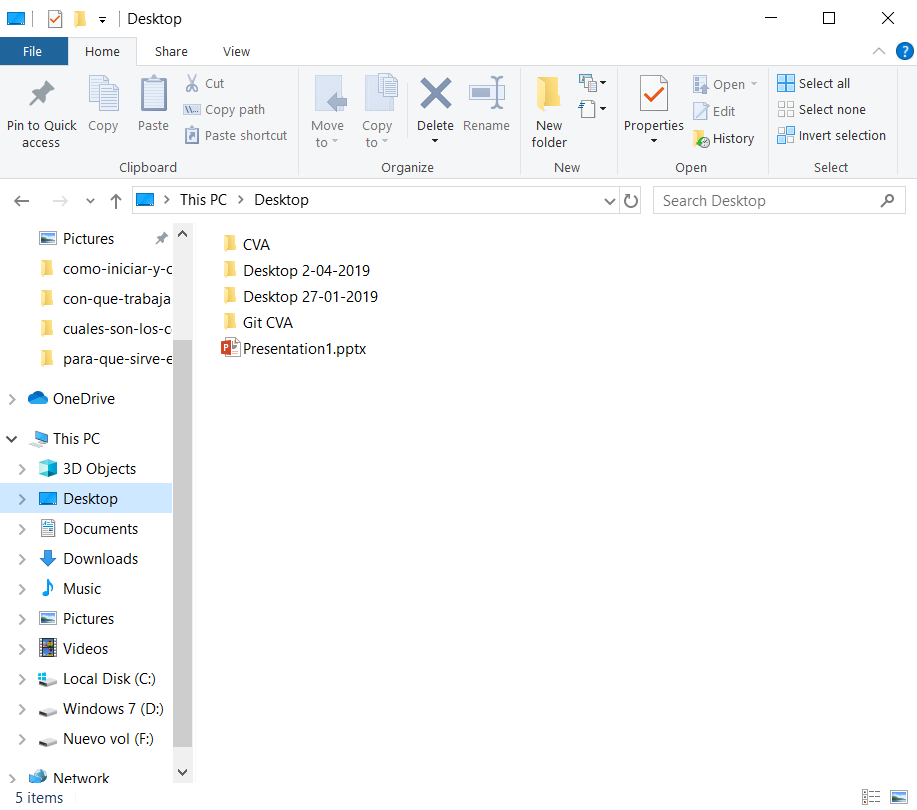The image size is (917, 810).
Task: Open Customize Quick Access Toolbar dropdown
Action: coord(102,20)
